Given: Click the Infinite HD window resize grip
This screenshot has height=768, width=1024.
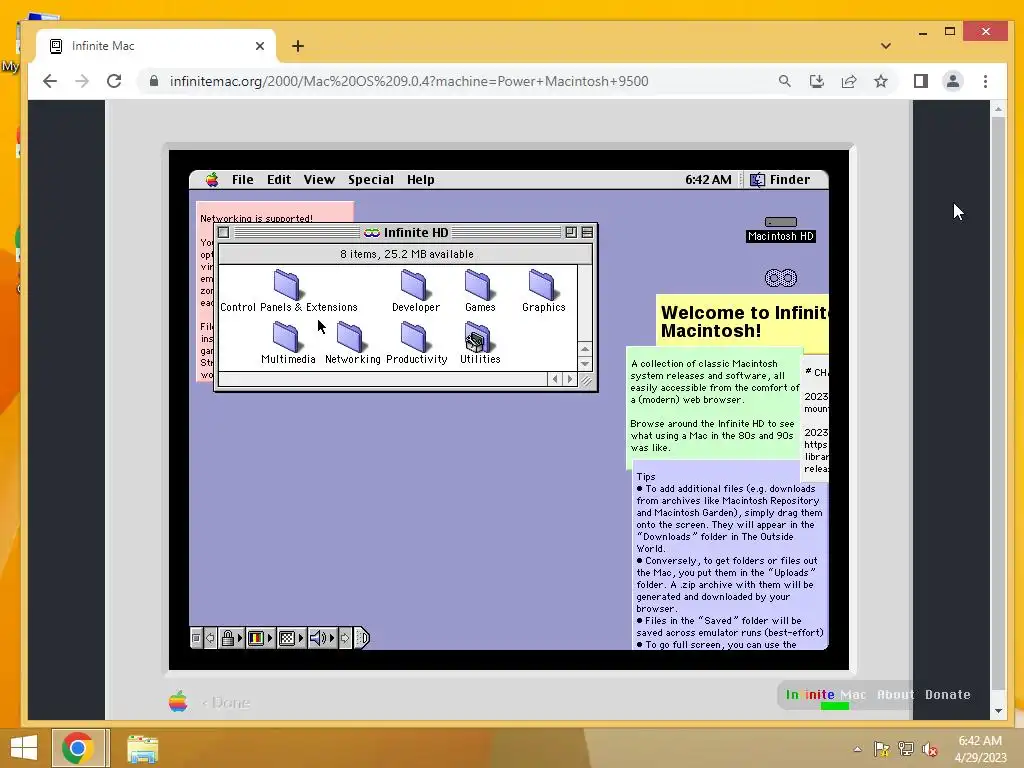Looking at the screenshot, I should pyautogui.click(x=586, y=380).
